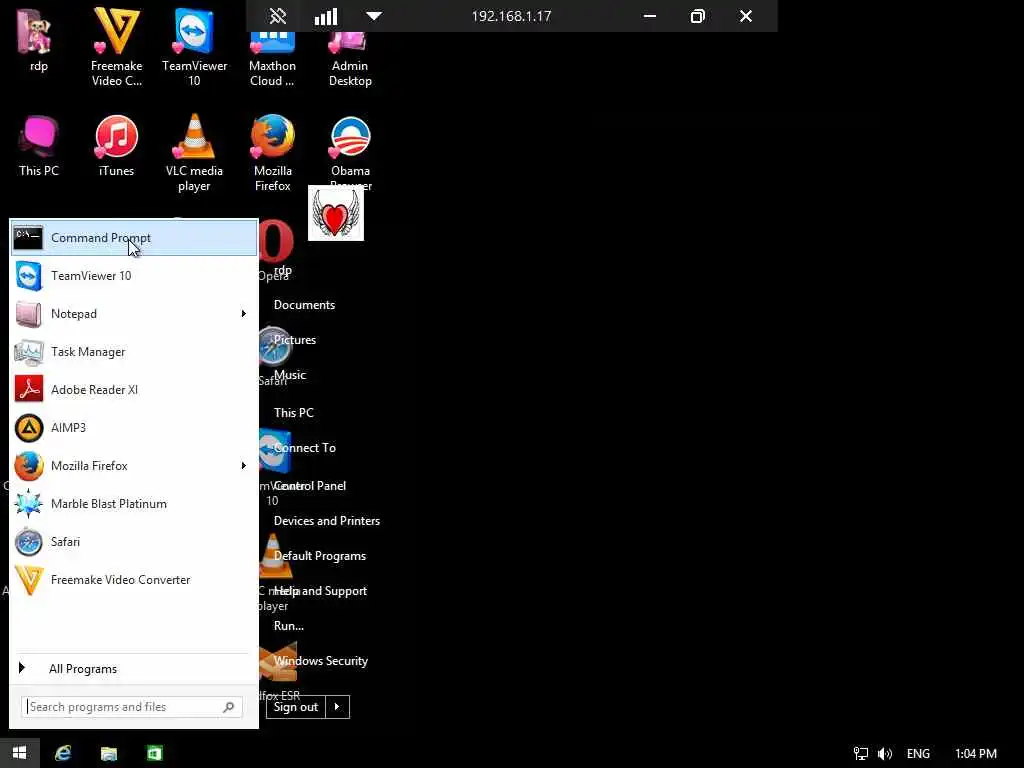
Task: Open This PC from Start menu right pane
Action: point(293,413)
